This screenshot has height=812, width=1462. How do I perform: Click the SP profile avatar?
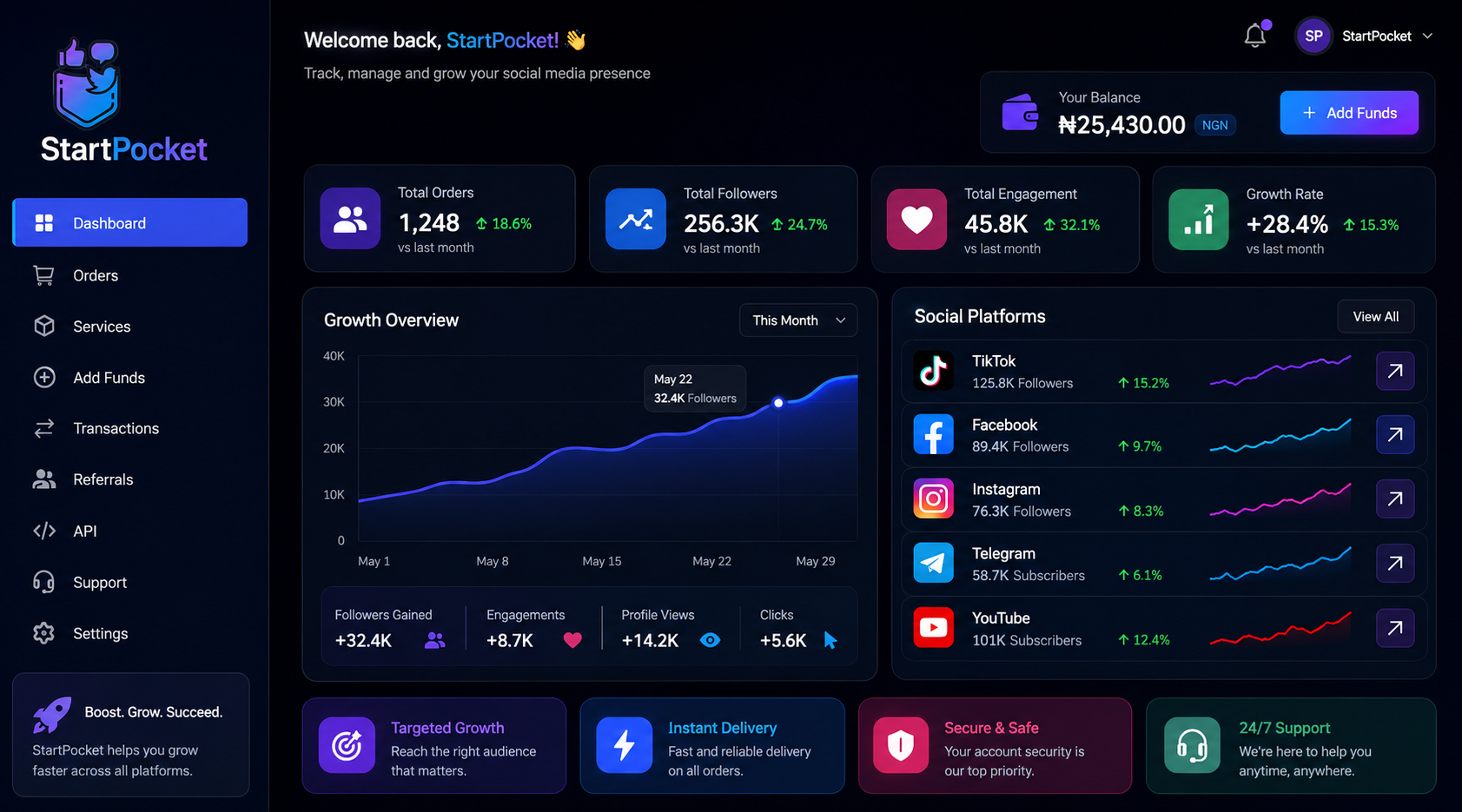point(1313,36)
